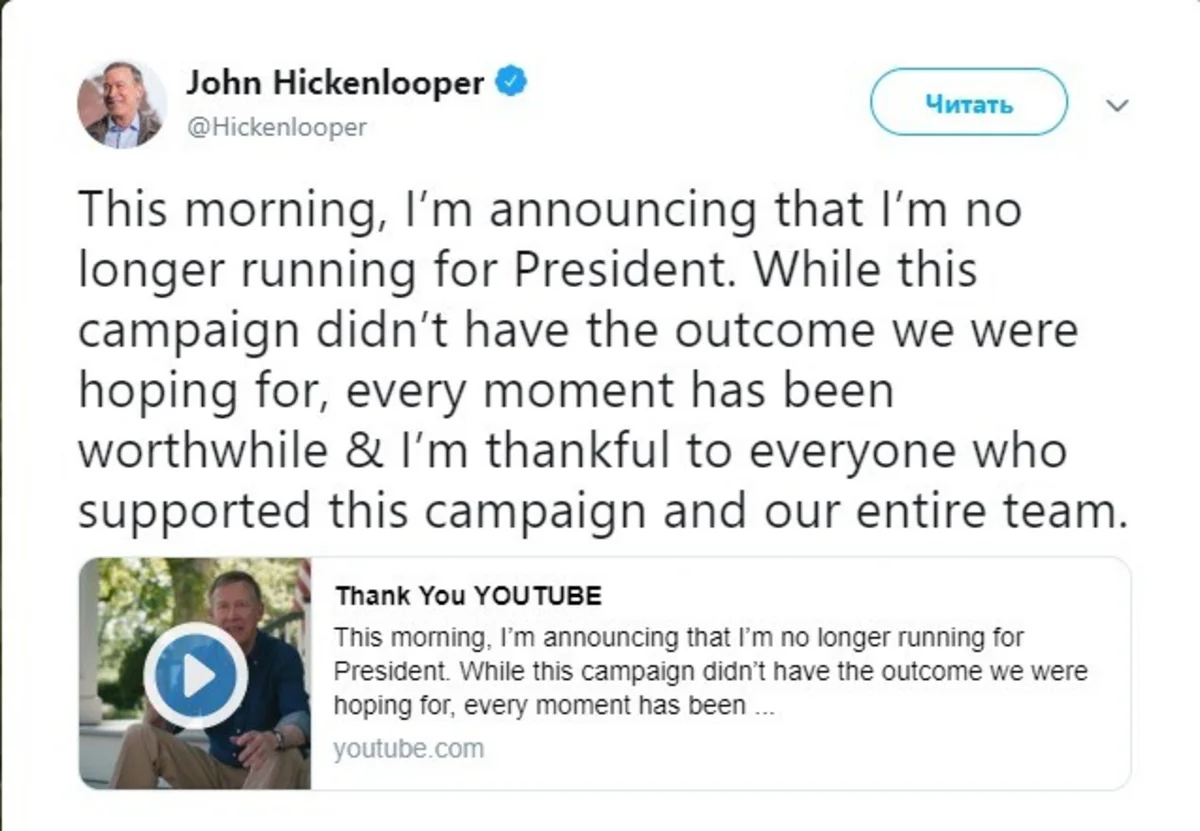Click the "Thank You YOUTUBE" card title

point(468,597)
